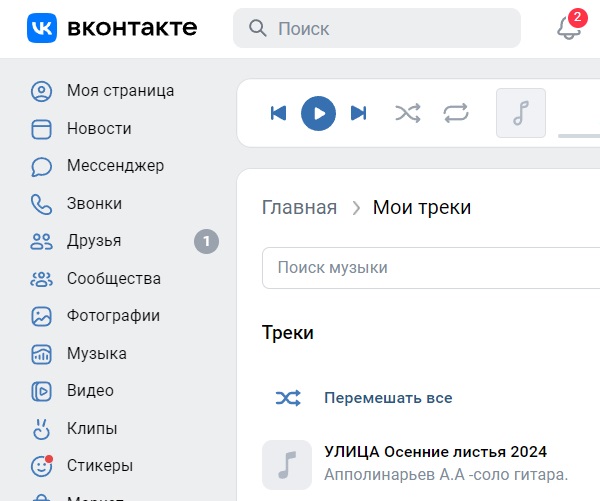
Task: Click the Музыка text label
Action: pos(97,354)
